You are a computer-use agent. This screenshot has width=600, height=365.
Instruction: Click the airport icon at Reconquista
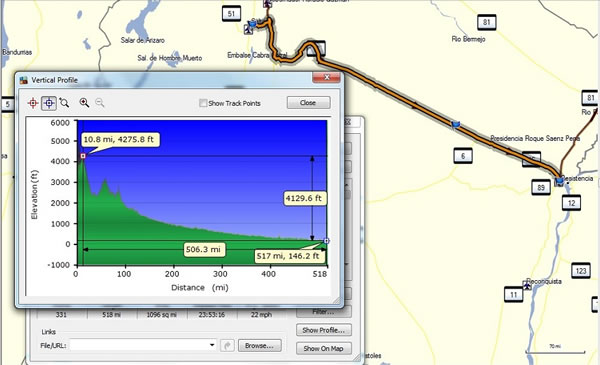coord(528,285)
